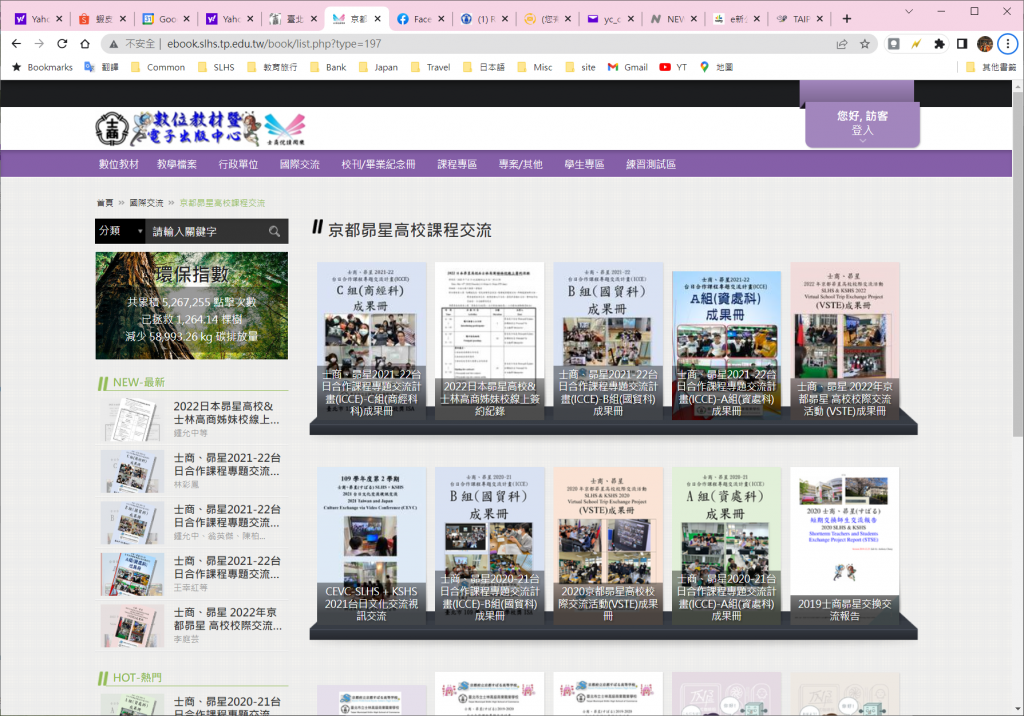Open the 教育旅行 bookmark folder
Screen dimensions: 1024x716
pos(272,67)
